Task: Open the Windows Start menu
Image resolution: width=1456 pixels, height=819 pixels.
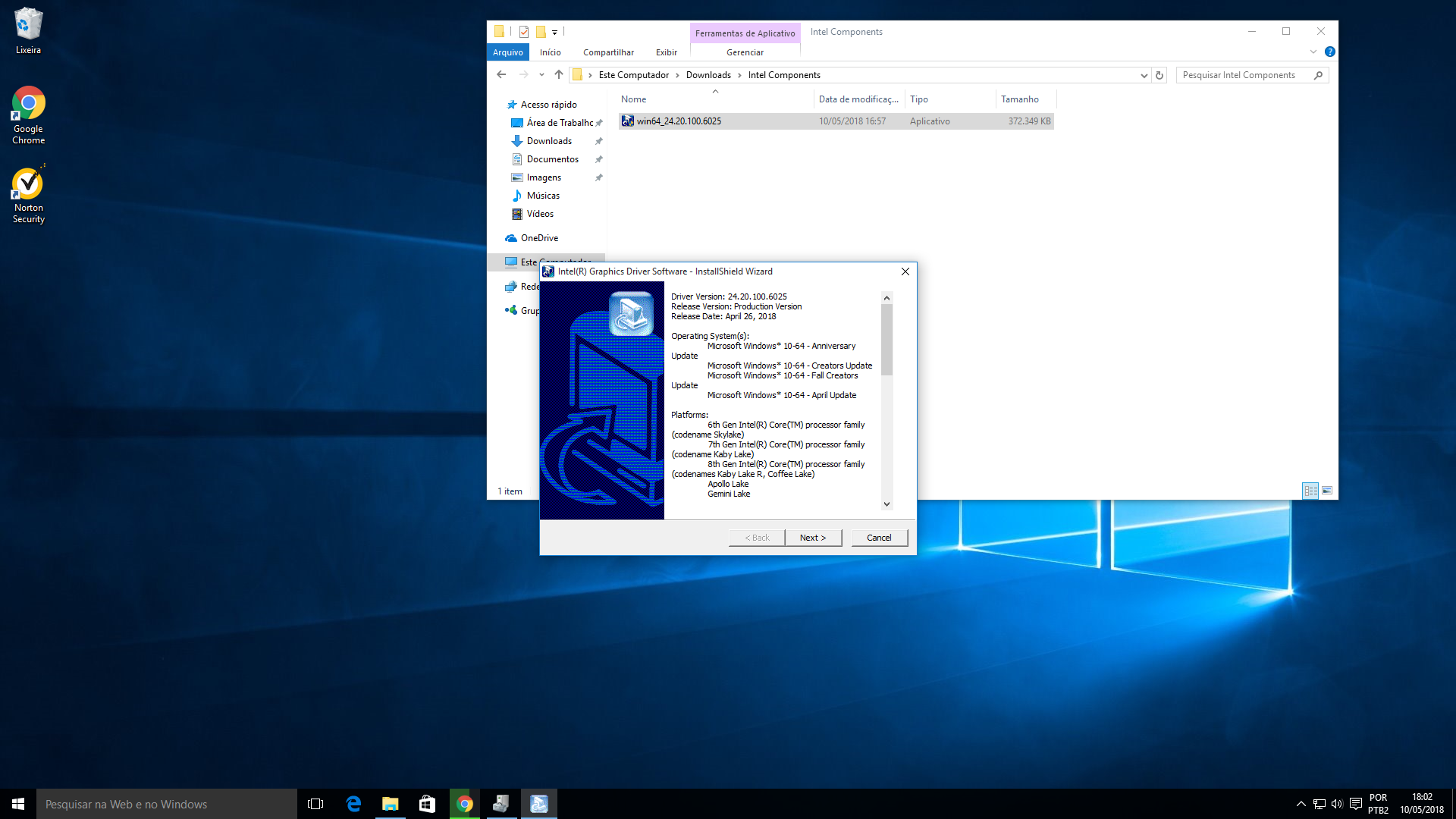Action: pos(18,804)
